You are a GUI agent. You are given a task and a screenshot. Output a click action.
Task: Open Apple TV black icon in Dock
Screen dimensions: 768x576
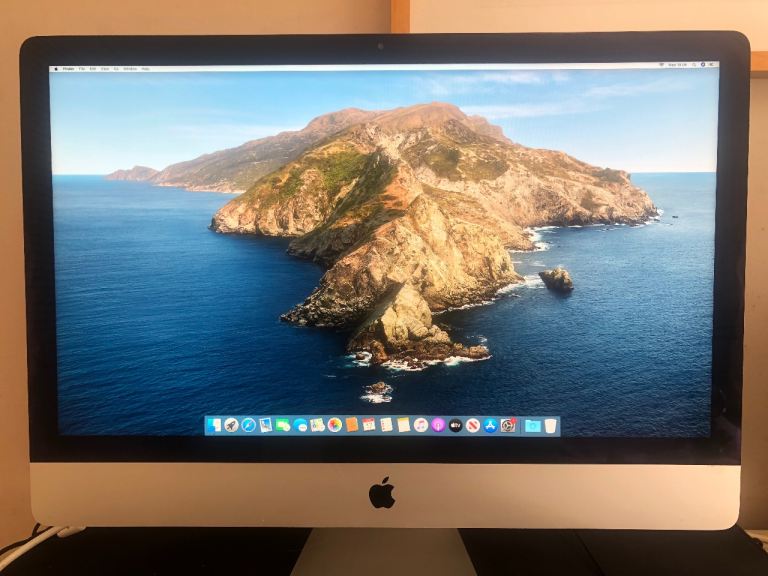click(x=456, y=425)
